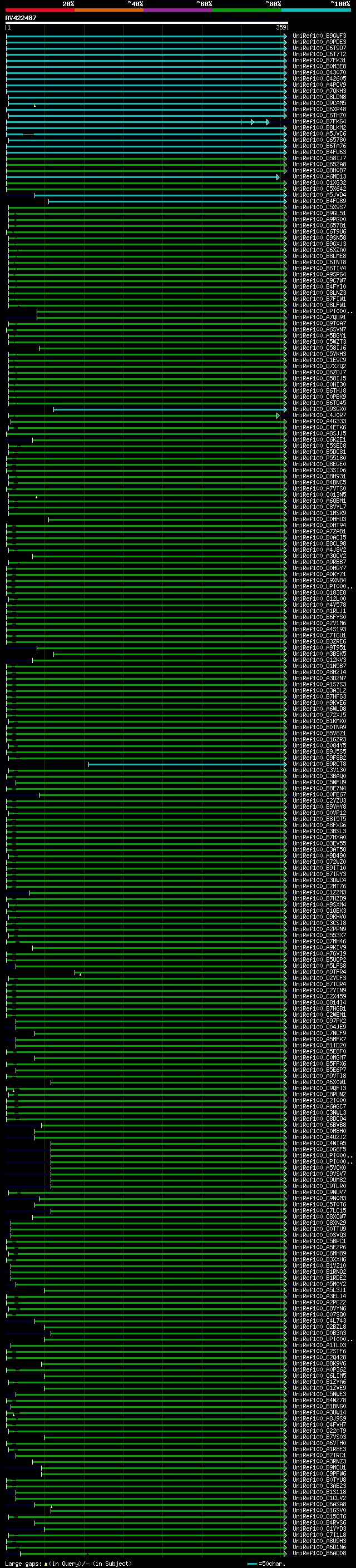Viewport: 356px width, 1568px height.
Task: Select the UniRef100_A1RLJ1 label
Action: click(319, 611)
